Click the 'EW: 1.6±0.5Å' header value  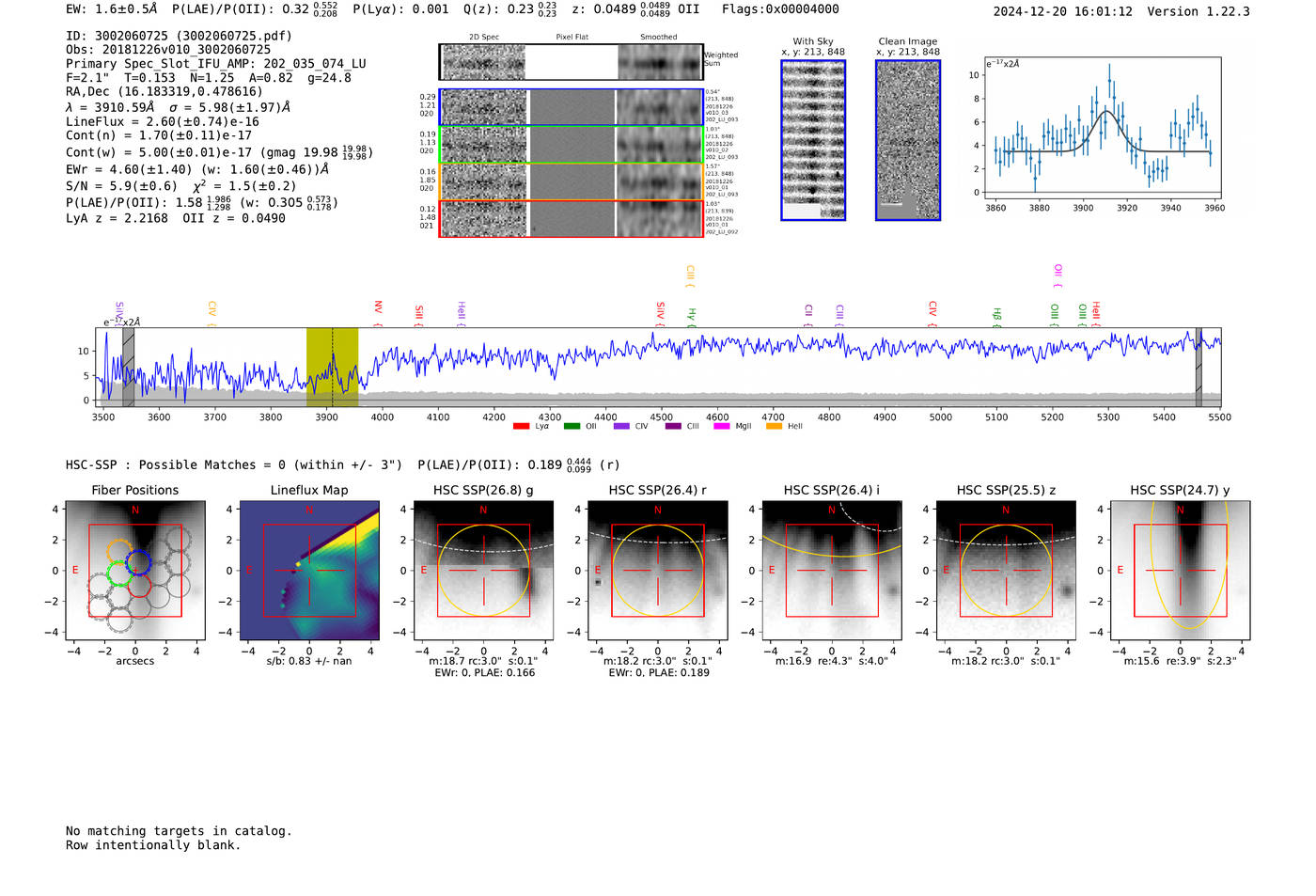click(112, 9)
